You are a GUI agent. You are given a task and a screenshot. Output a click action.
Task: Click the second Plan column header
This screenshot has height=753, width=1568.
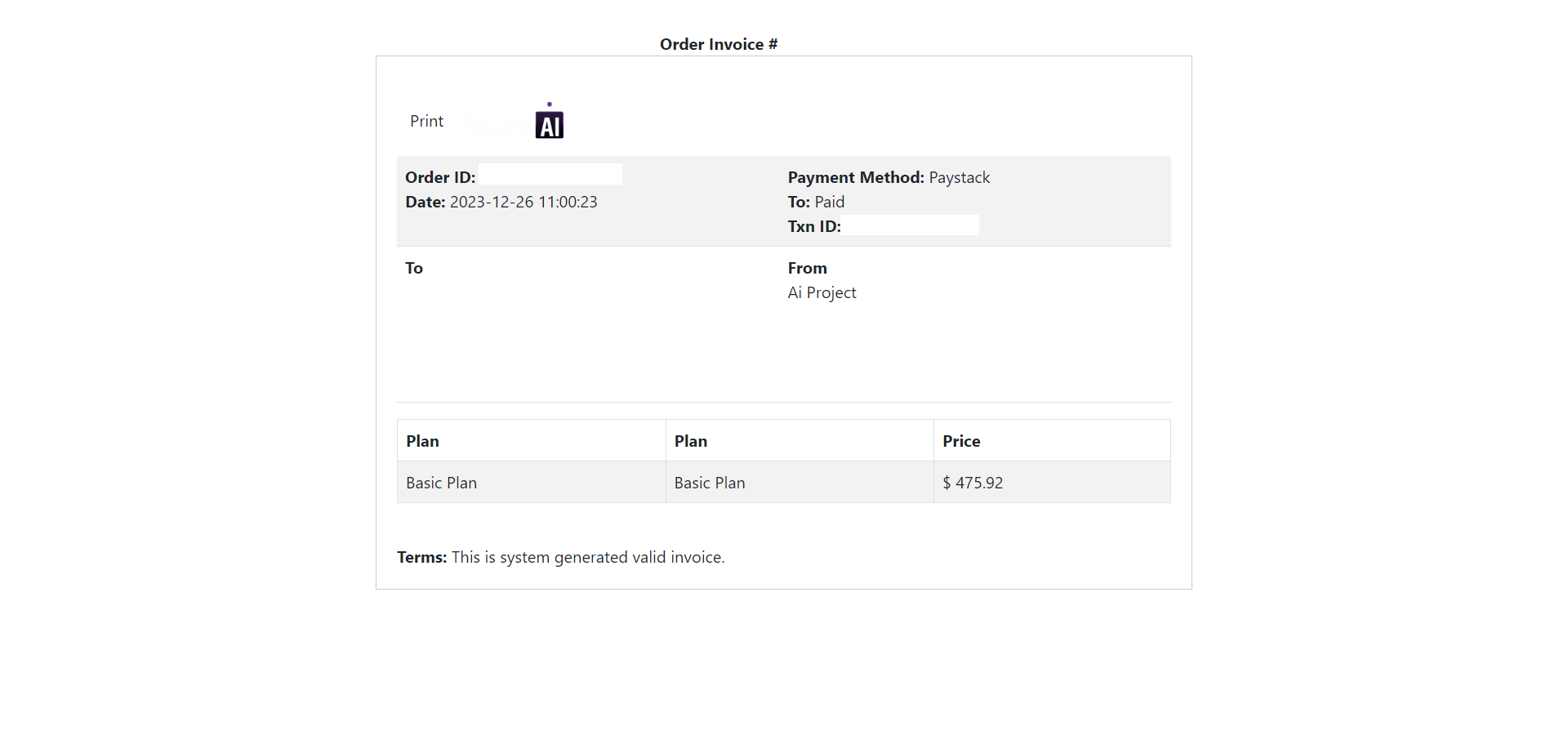click(691, 442)
